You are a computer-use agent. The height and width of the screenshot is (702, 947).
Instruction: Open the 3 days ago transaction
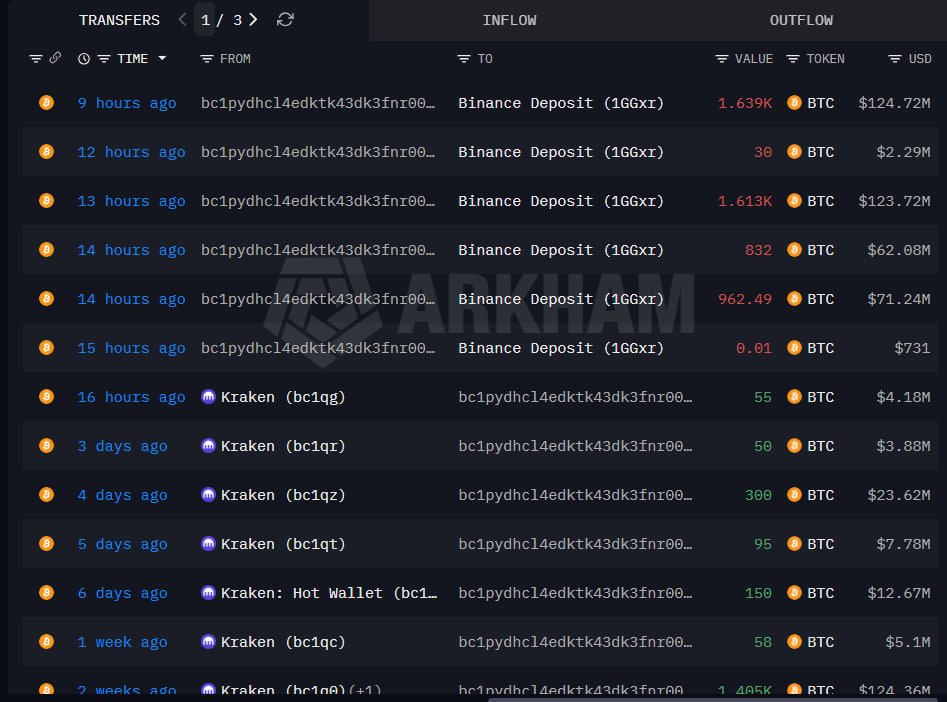[x=122, y=446]
